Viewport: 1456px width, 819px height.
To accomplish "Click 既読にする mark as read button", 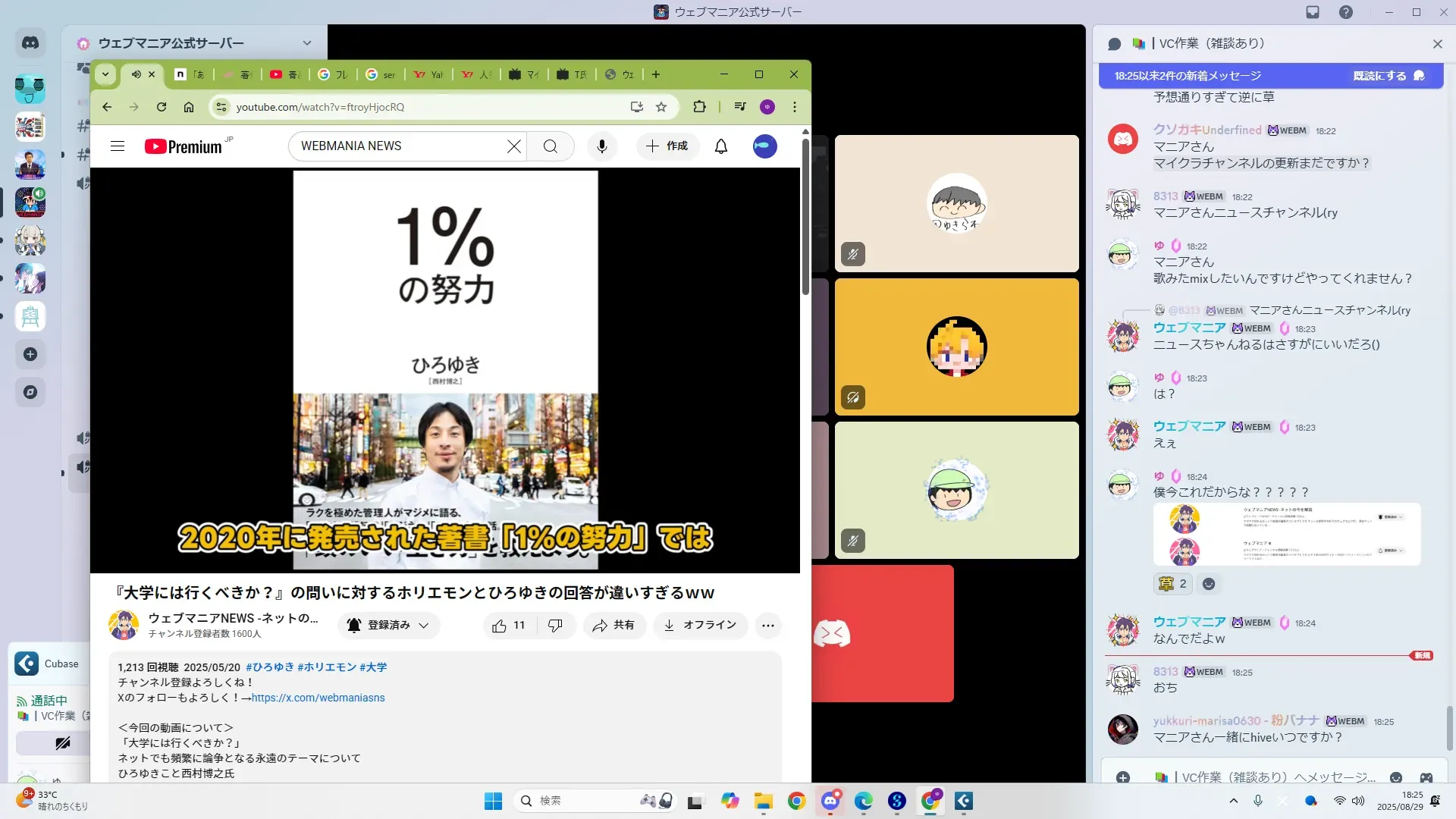I will click(x=1388, y=76).
